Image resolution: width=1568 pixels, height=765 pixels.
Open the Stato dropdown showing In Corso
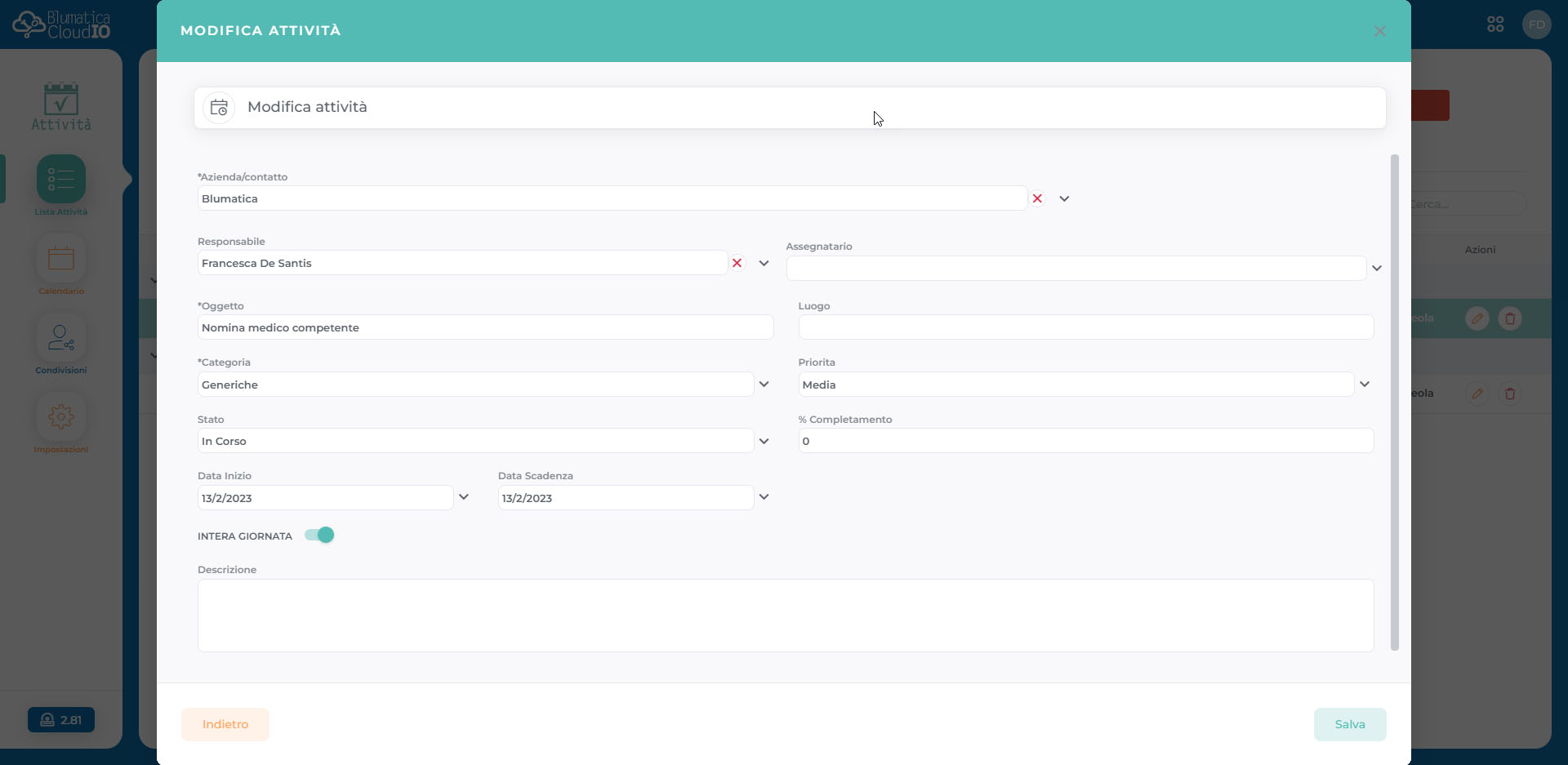pos(764,441)
